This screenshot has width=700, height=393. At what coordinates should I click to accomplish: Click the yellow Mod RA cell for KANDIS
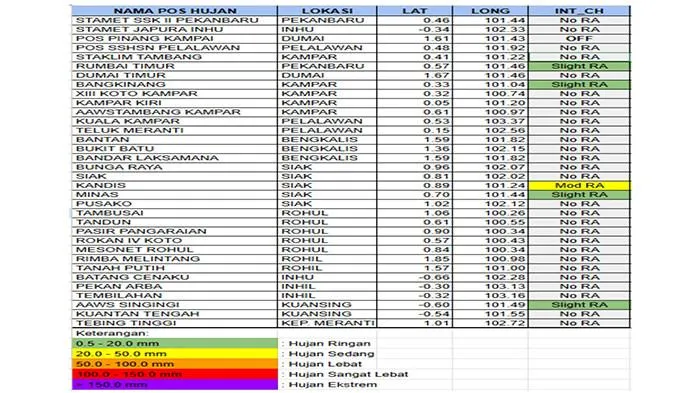click(579, 185)
